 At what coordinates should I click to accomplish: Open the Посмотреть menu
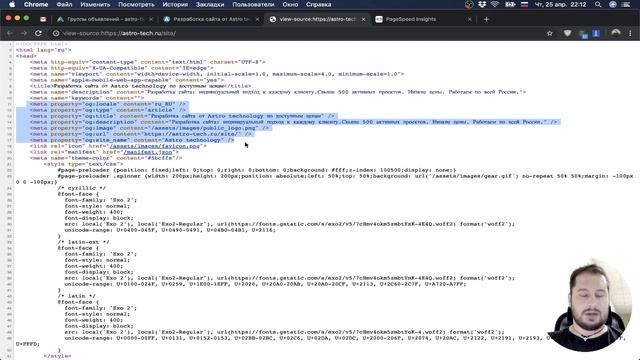coord(136,4)
